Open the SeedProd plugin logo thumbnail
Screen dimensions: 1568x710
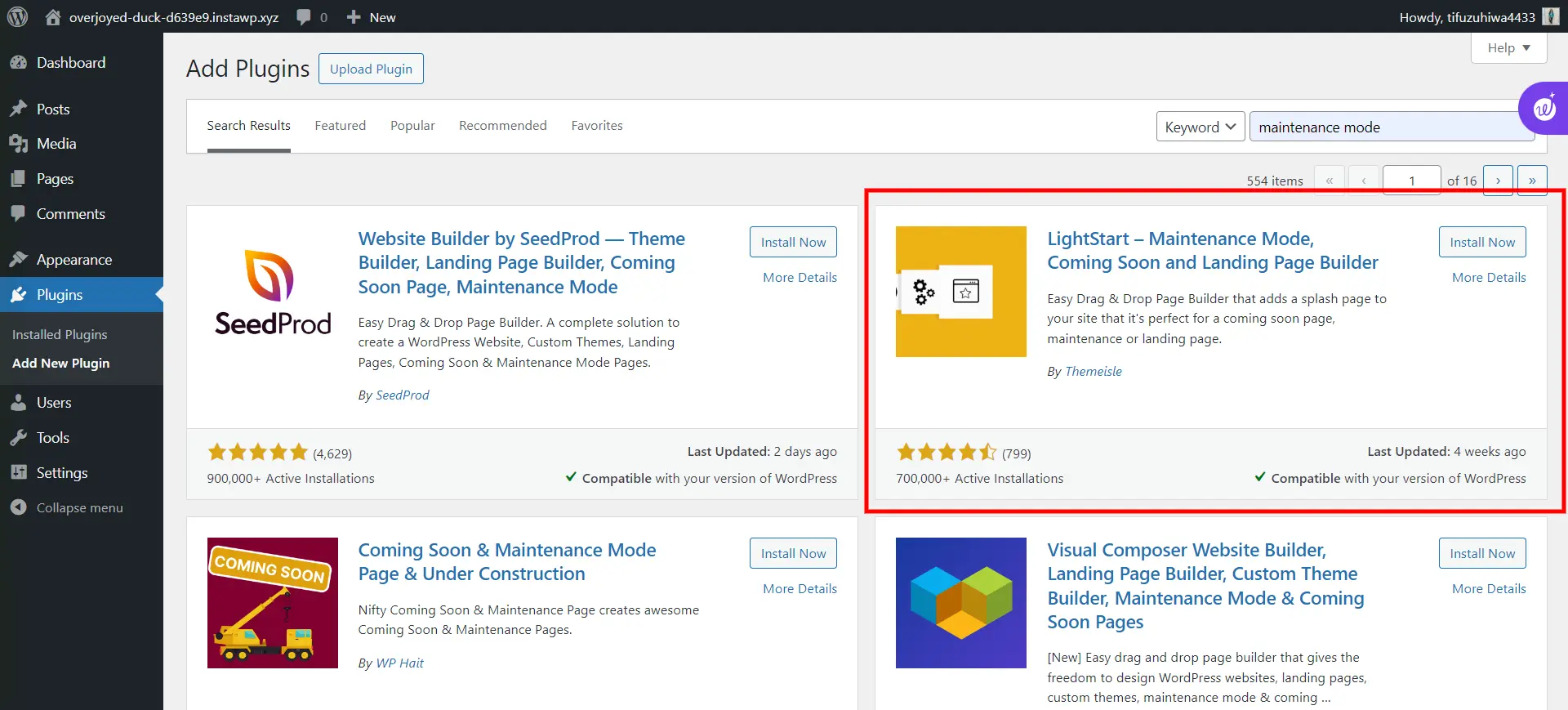coord(273,292)
